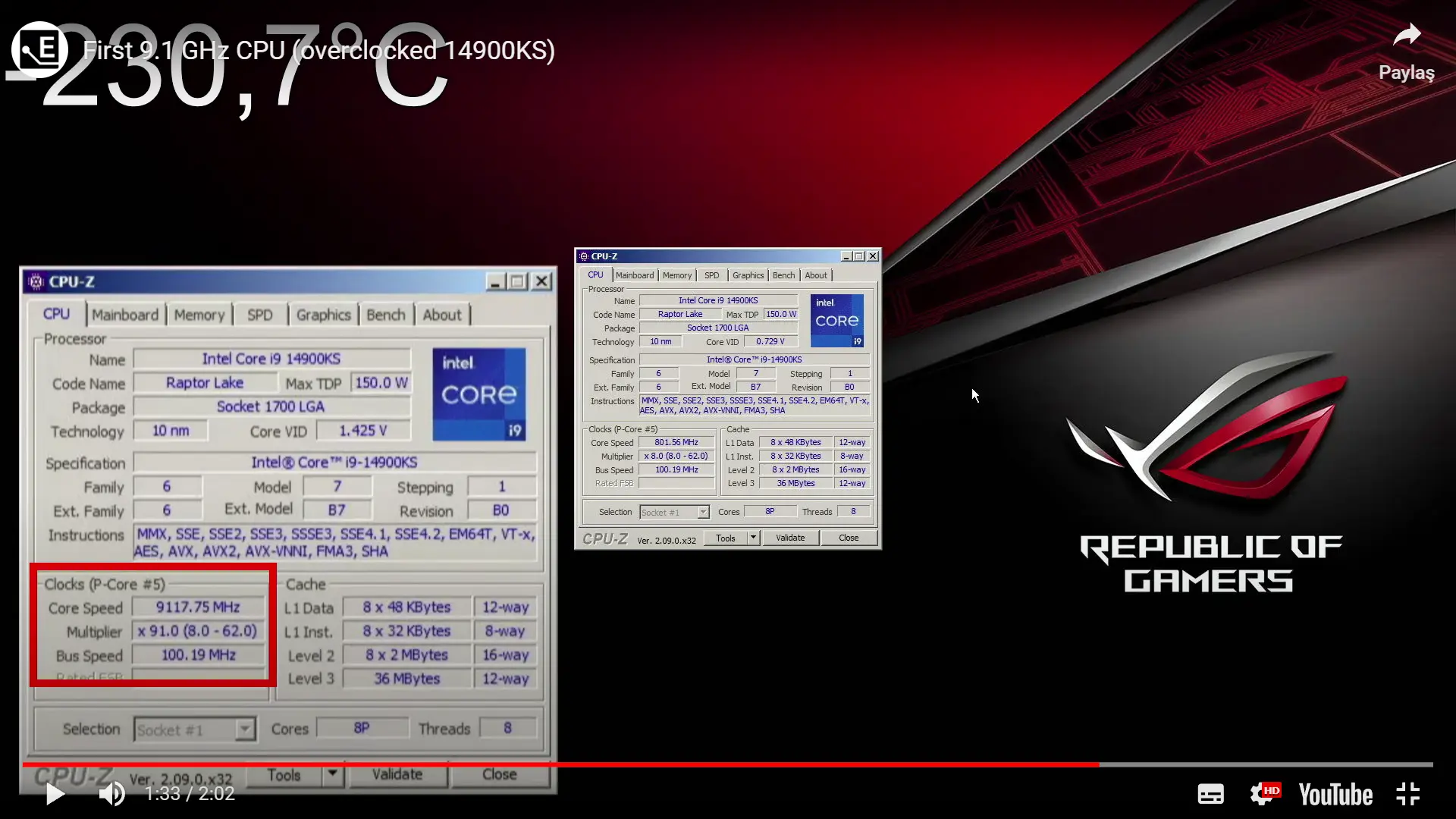Screen dimensions: 1456x819
Task: Toggle subtitles captions button
Action: pos(1210,794)
